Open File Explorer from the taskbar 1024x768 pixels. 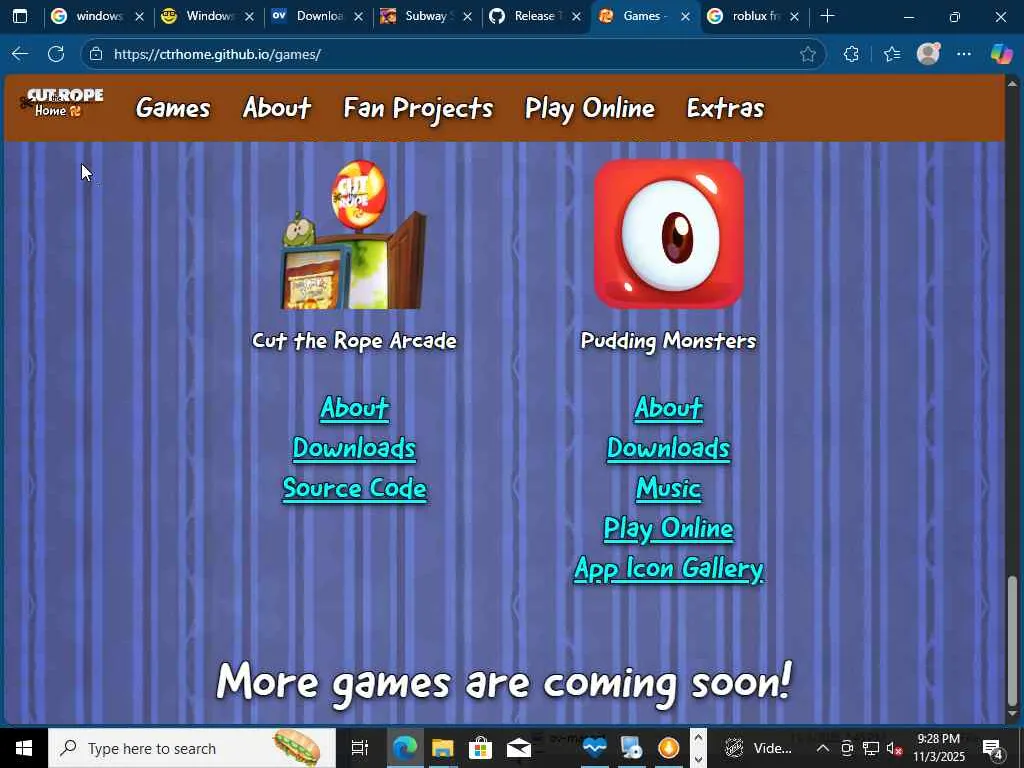coord(442,748)
